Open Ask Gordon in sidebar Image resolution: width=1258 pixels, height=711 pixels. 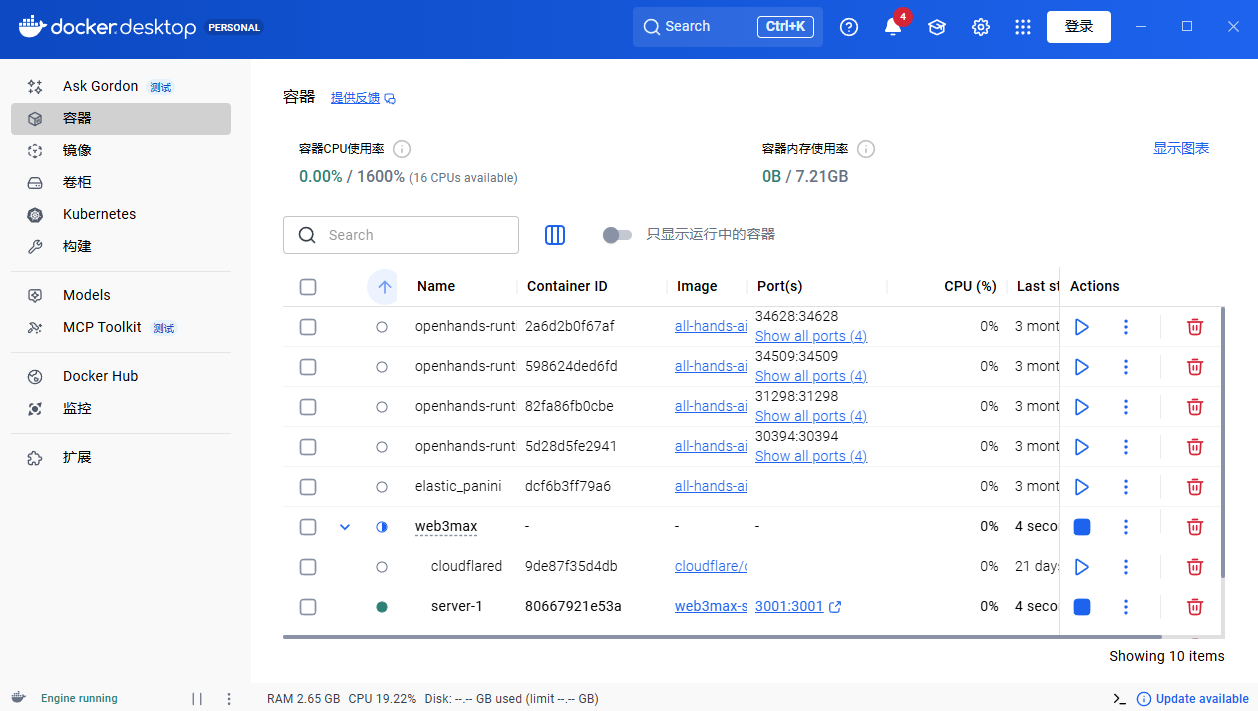tap(121, 86)
